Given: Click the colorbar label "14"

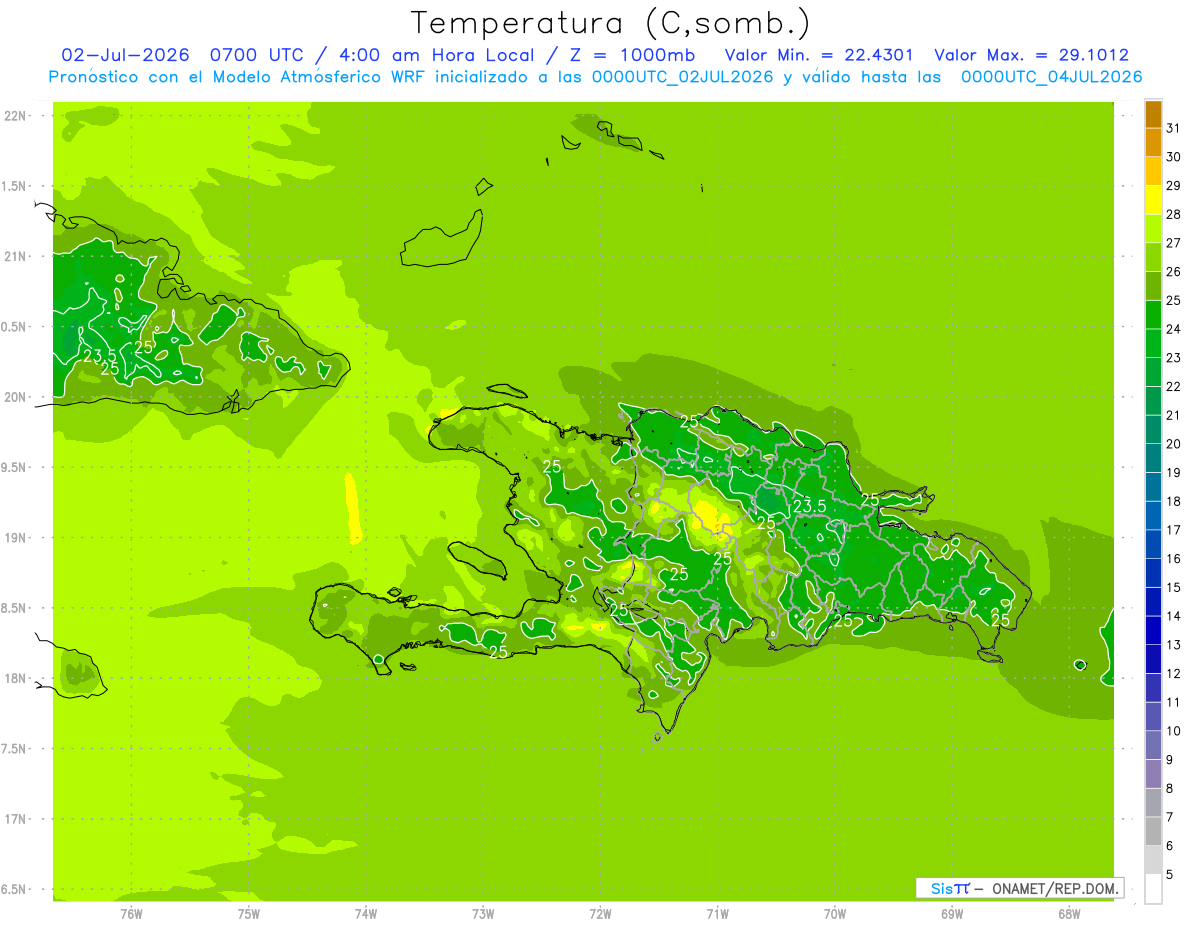Looking at the screenshot, I should [x=1173, y=616].
